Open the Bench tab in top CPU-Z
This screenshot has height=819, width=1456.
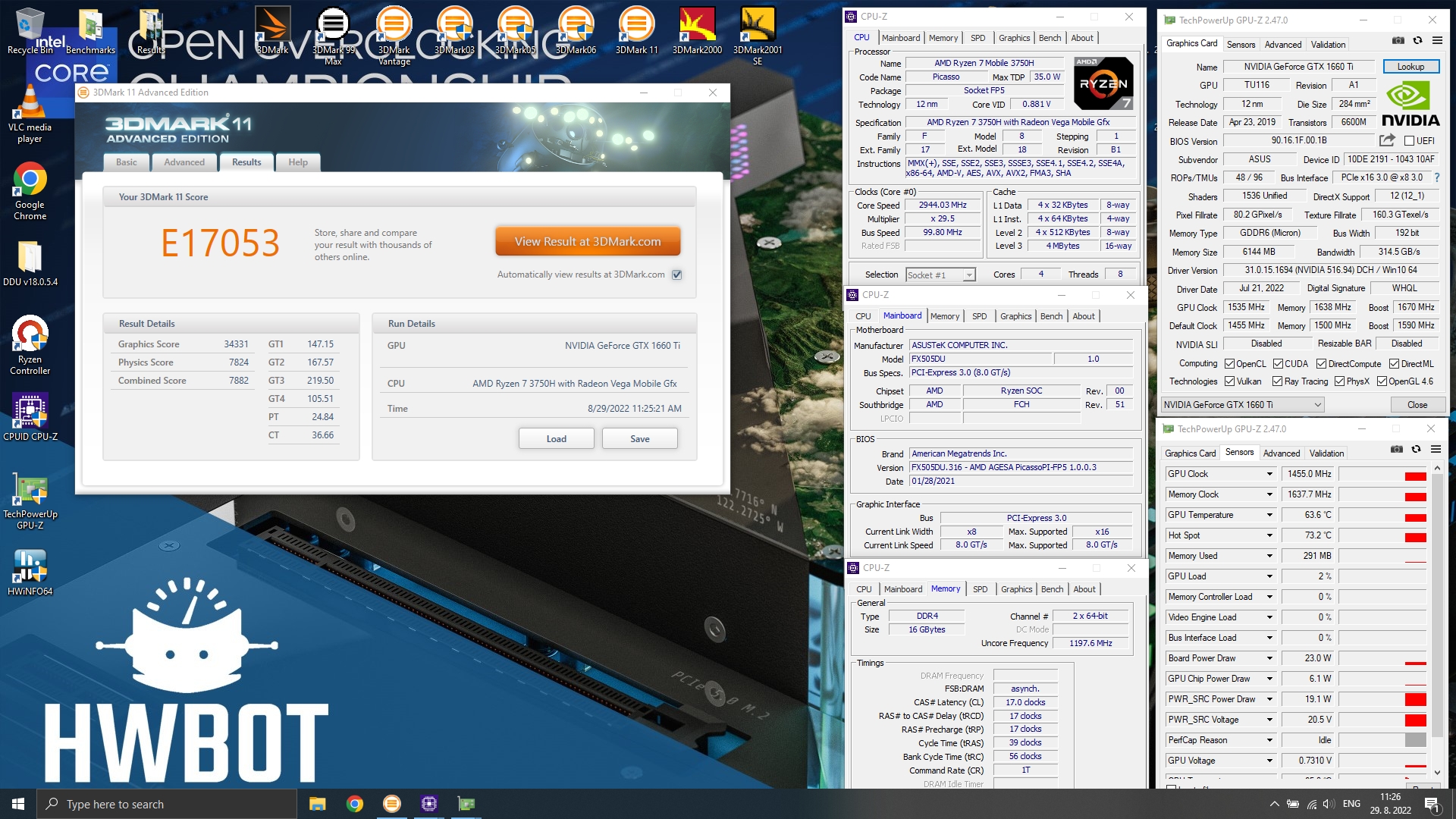[x=1050, y=38]
